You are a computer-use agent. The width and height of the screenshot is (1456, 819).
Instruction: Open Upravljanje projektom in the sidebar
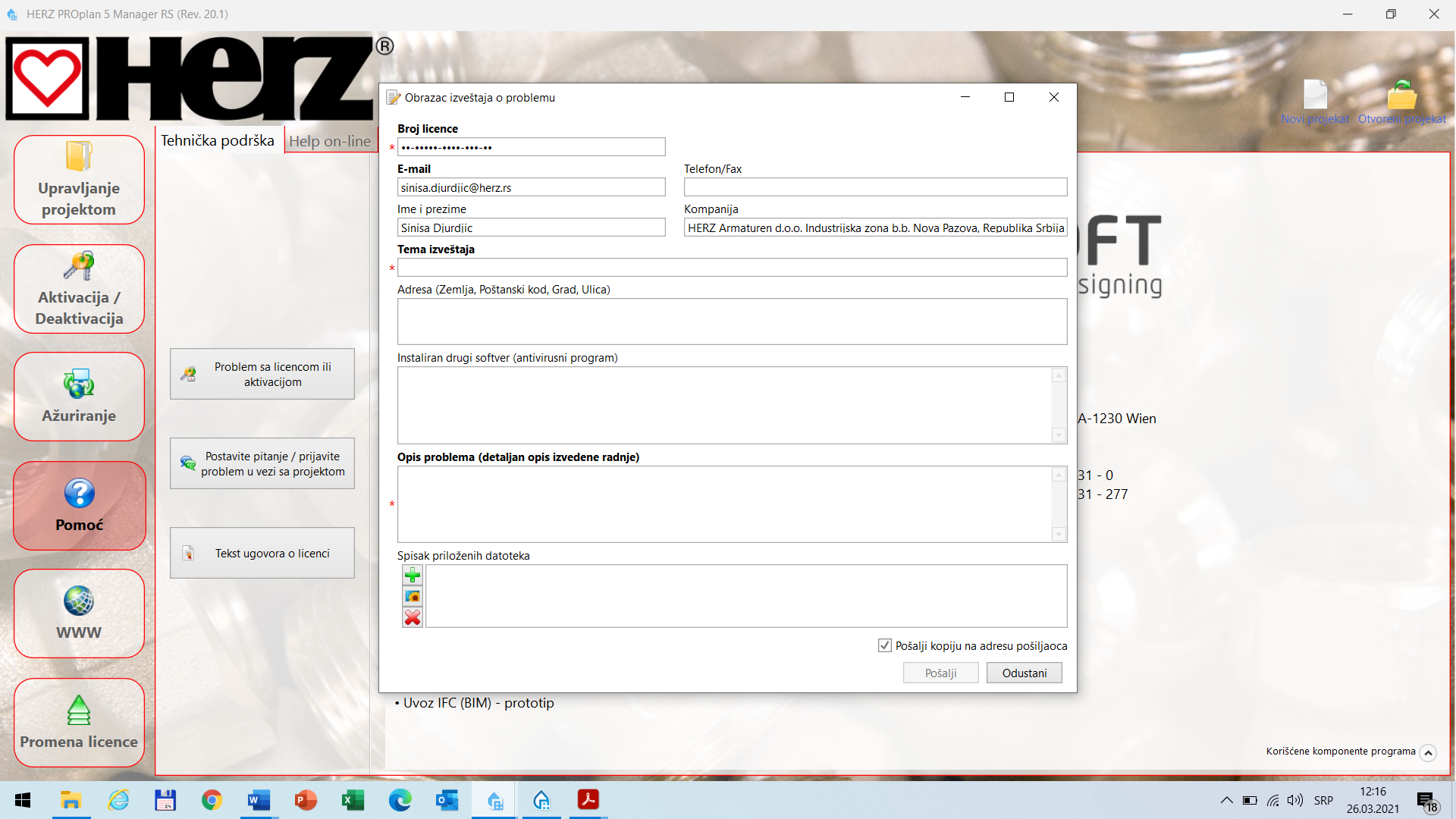79,180
